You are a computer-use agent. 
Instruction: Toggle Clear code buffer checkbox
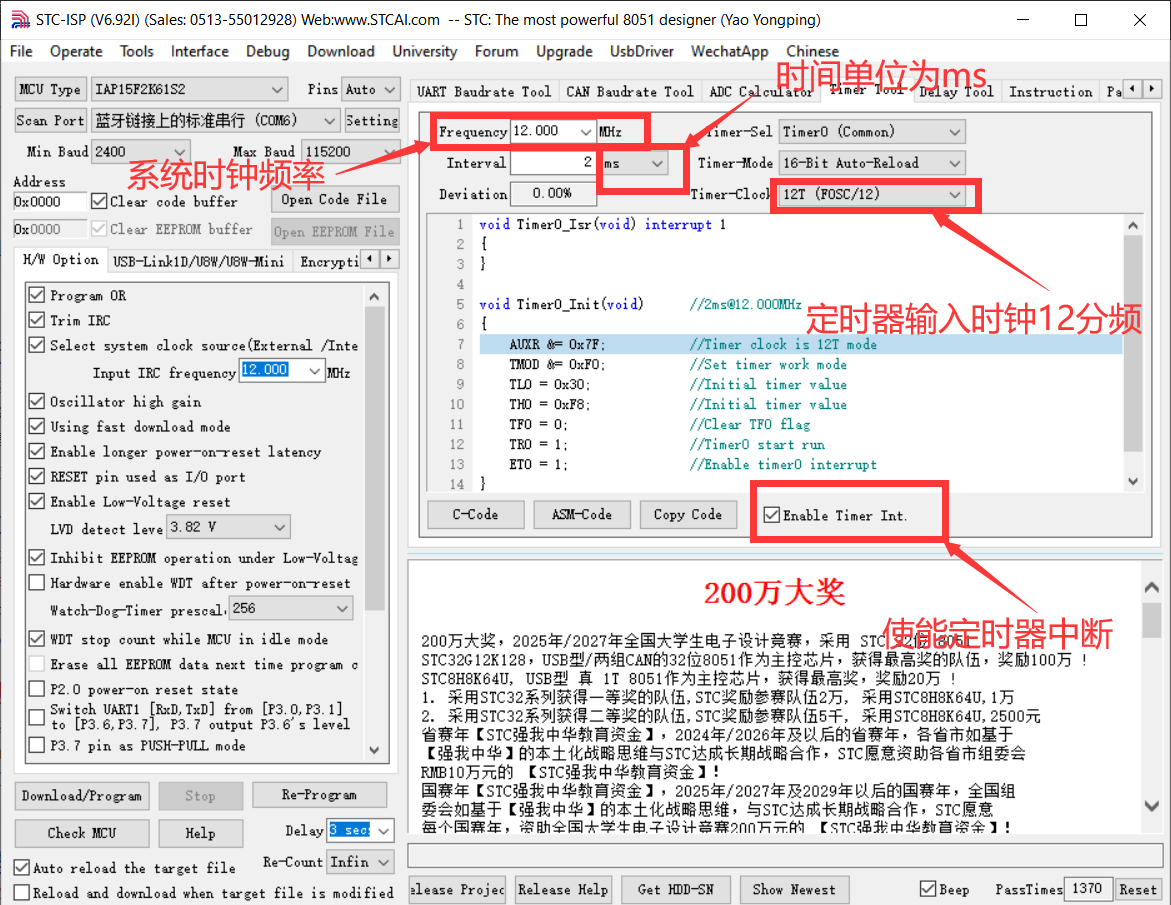99,202
